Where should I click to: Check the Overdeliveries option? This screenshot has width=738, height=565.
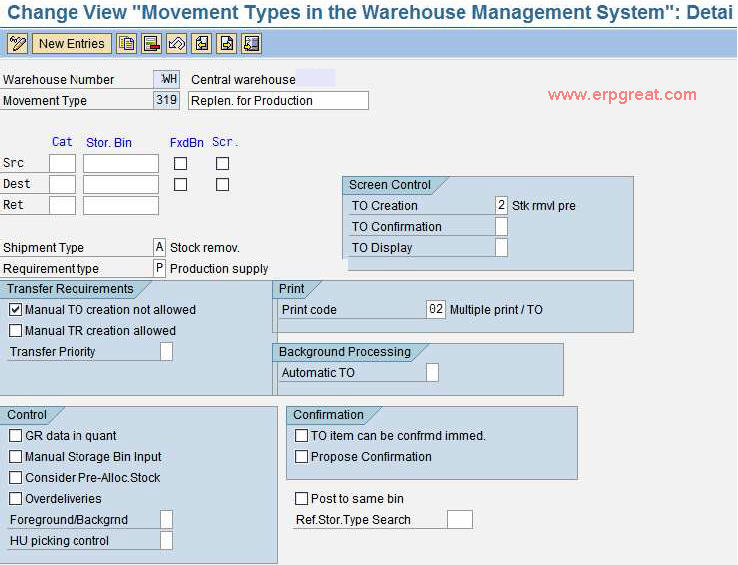point(16,498)
